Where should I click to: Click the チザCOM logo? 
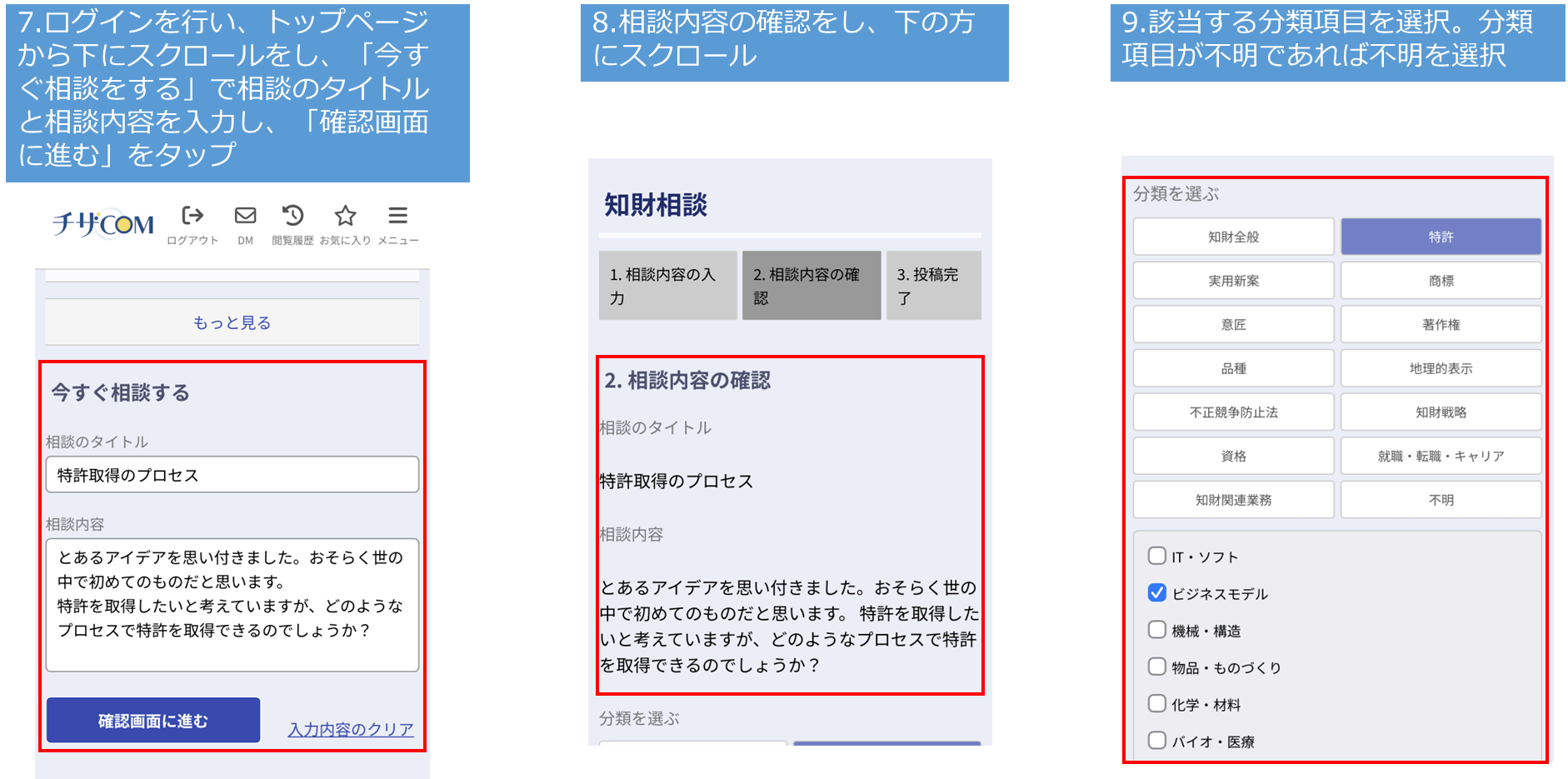103,224
